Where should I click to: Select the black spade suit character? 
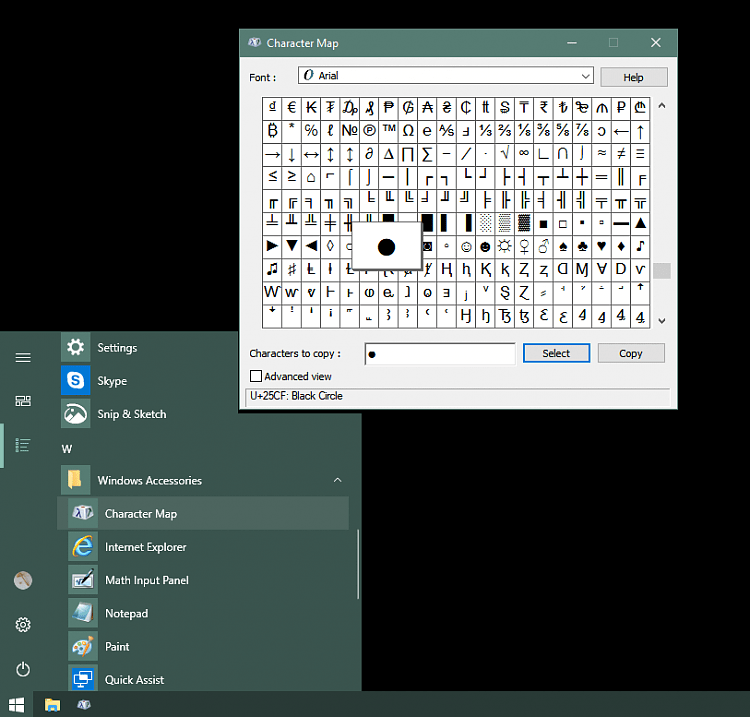point(563,247)
